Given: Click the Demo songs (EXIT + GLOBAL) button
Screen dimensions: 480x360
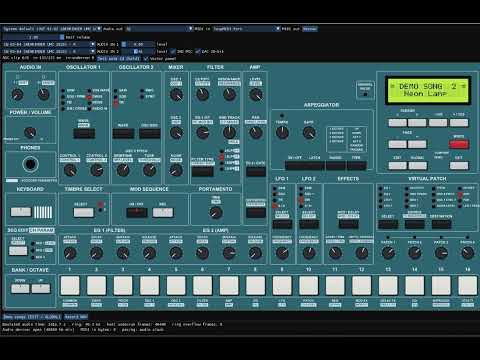Looking at the screenshot, I should [32, 317].
